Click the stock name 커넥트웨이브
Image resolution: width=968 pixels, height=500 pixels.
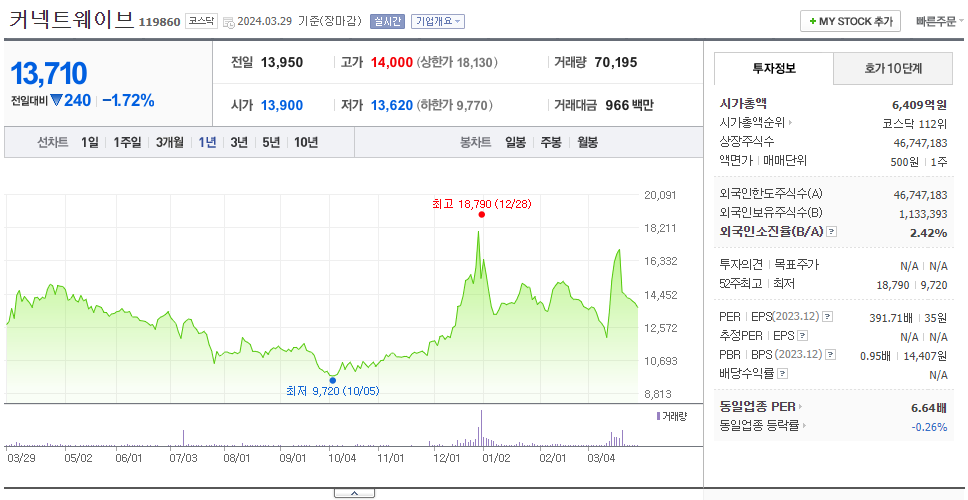(x=71, y=20)
